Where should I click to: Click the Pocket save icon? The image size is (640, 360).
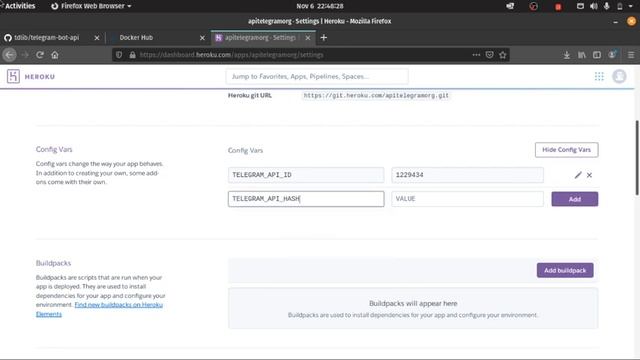[x=489, y=55]
